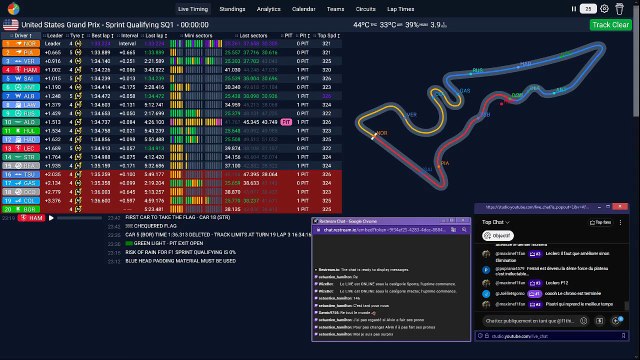640x360 pixels.
Task: Click the delay field showing 25
Action: point(588,9)
